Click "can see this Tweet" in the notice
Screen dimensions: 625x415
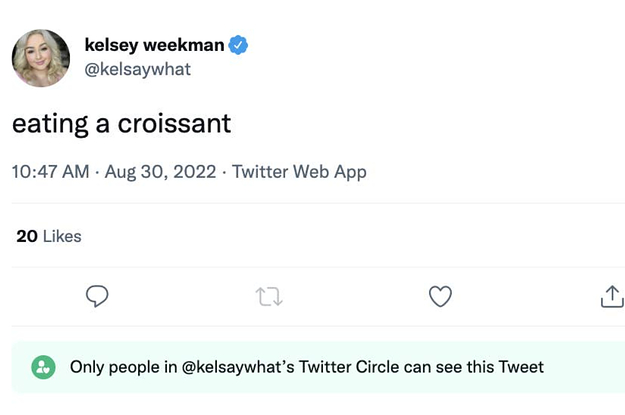point(478,367)
